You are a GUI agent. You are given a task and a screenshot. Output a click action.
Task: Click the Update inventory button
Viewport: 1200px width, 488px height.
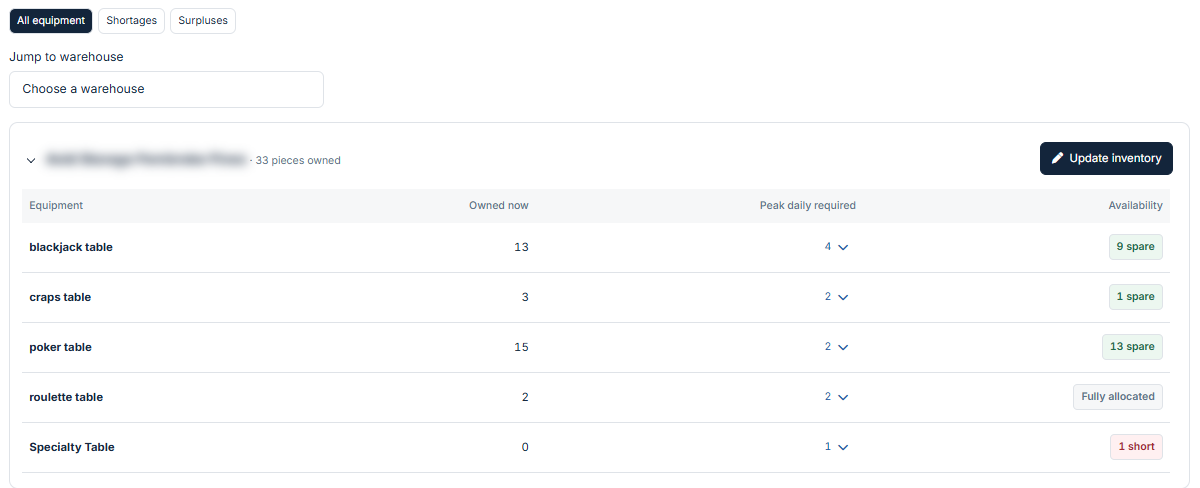click(1106, 158)
